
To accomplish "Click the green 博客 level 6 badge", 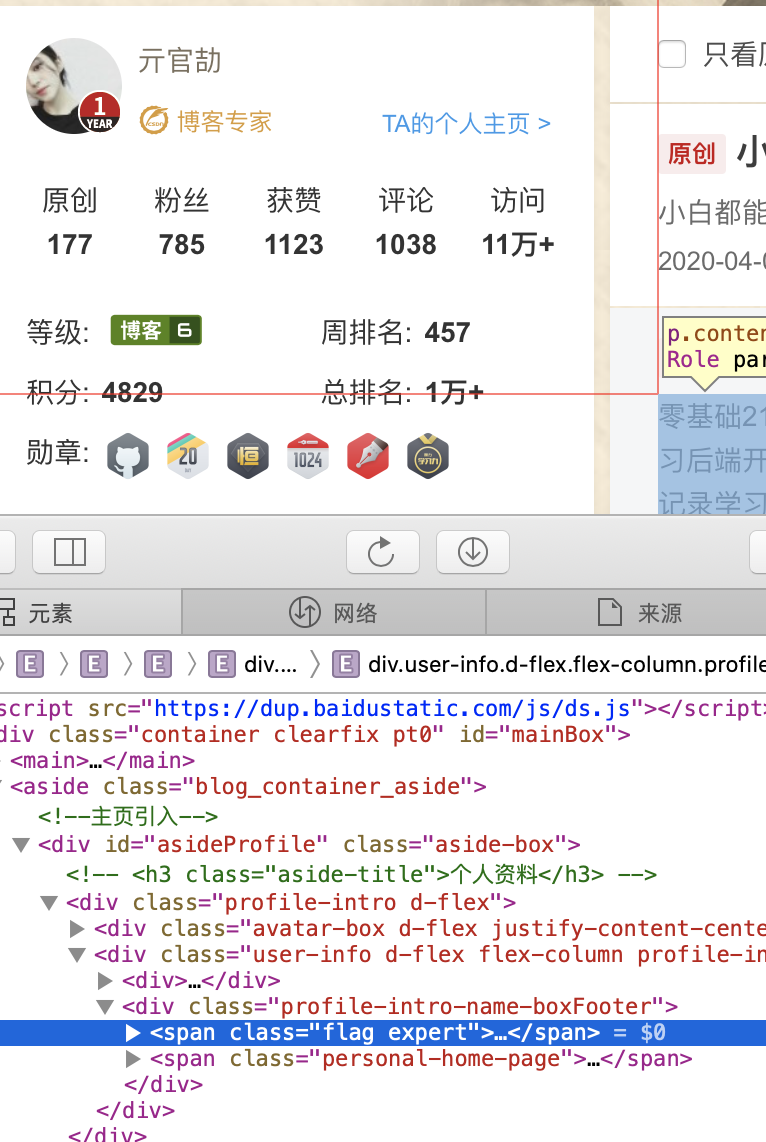I will pyautogui.click(x=156, y=331).
